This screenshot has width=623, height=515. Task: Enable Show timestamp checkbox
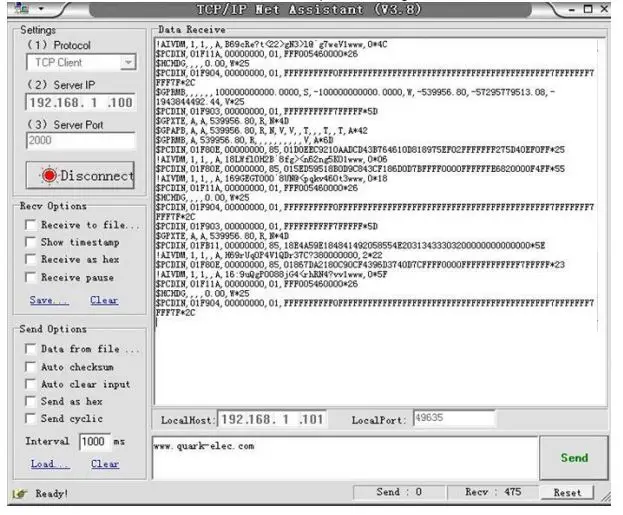point(31,242)
